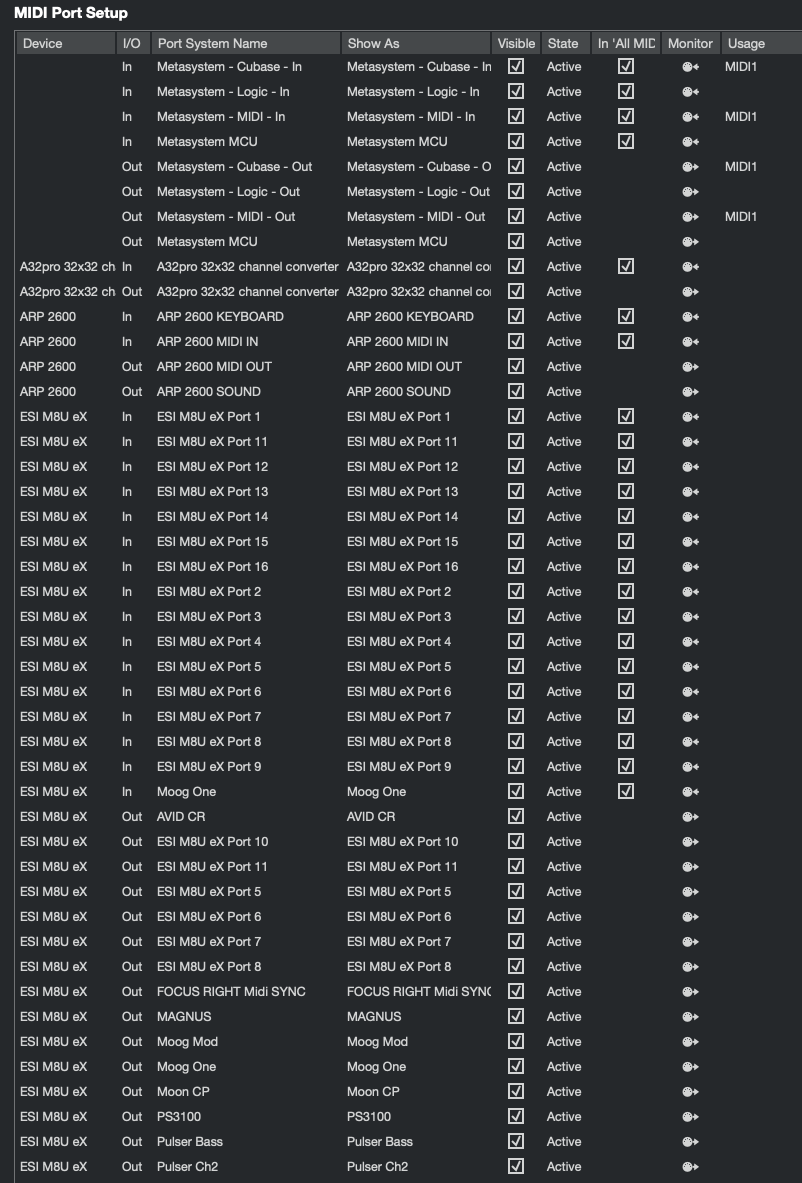Screen dimensions: 802x1183
Task: Disable 'All MIDI' checkbox for ARP 2600 MIDI IN
Action: 626,342
